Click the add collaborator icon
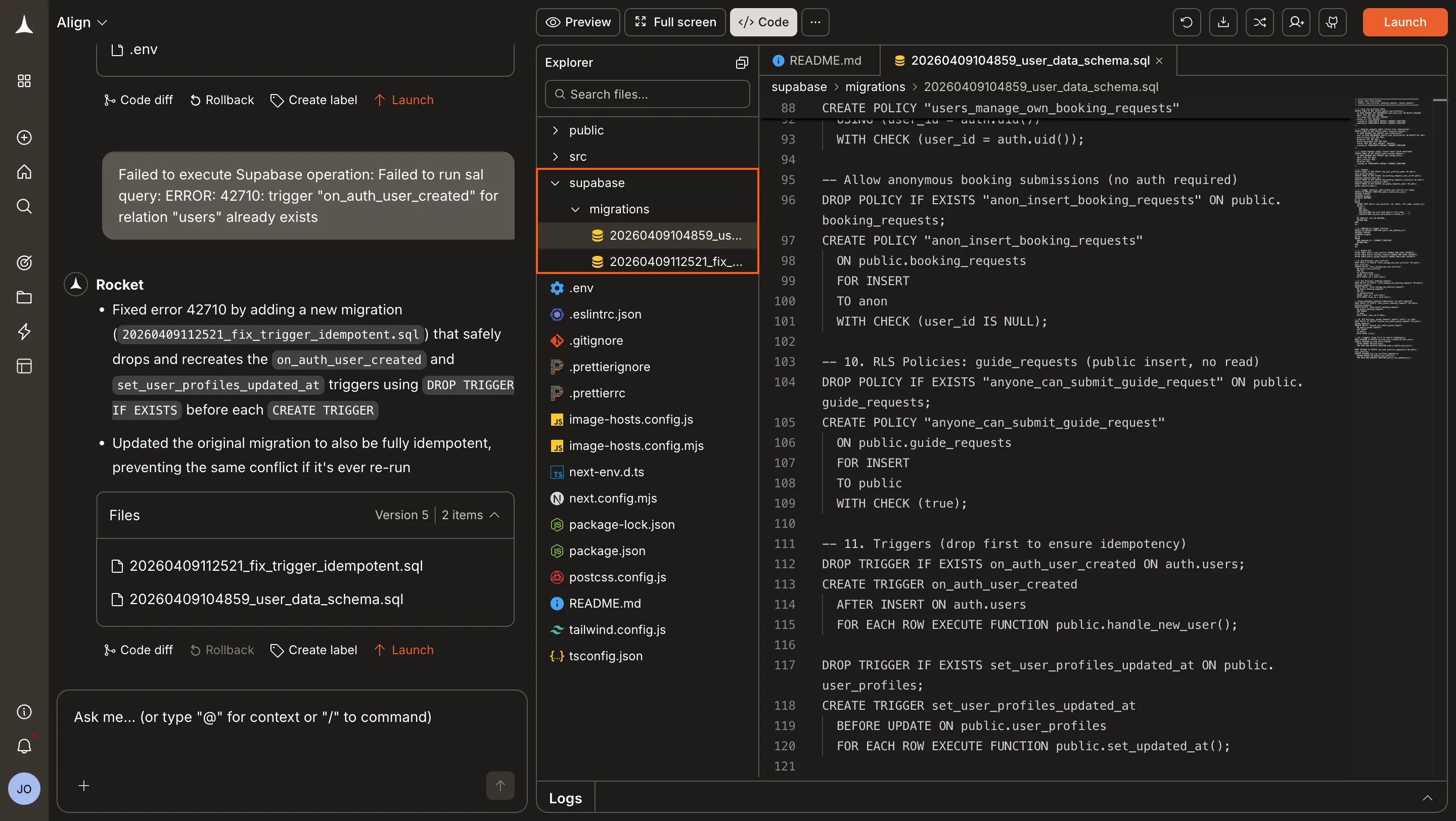Image resolution: width=1456 pixels, height=821 pixels. pyautogui.click(x=1296, y=22)
